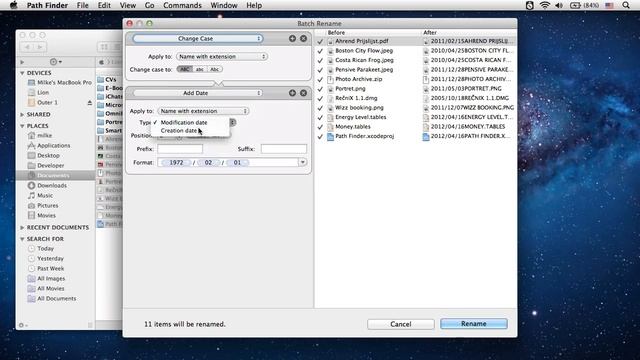The width and height of the screenshot is (640, 360).
Task: Select the Path Finder.xcodeproj file icon
Action: [x=330, y=137]
